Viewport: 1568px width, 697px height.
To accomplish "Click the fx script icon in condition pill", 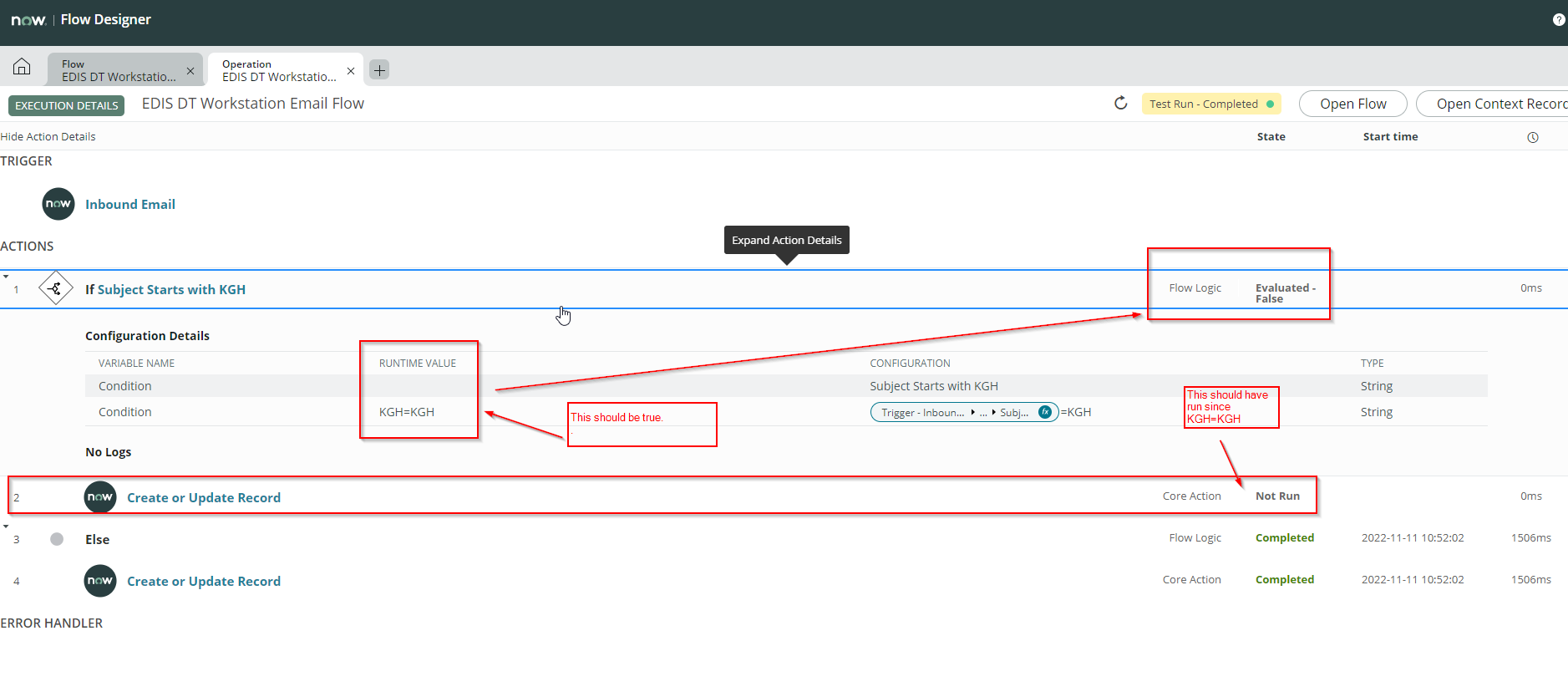I will (x=1044, y=412).
